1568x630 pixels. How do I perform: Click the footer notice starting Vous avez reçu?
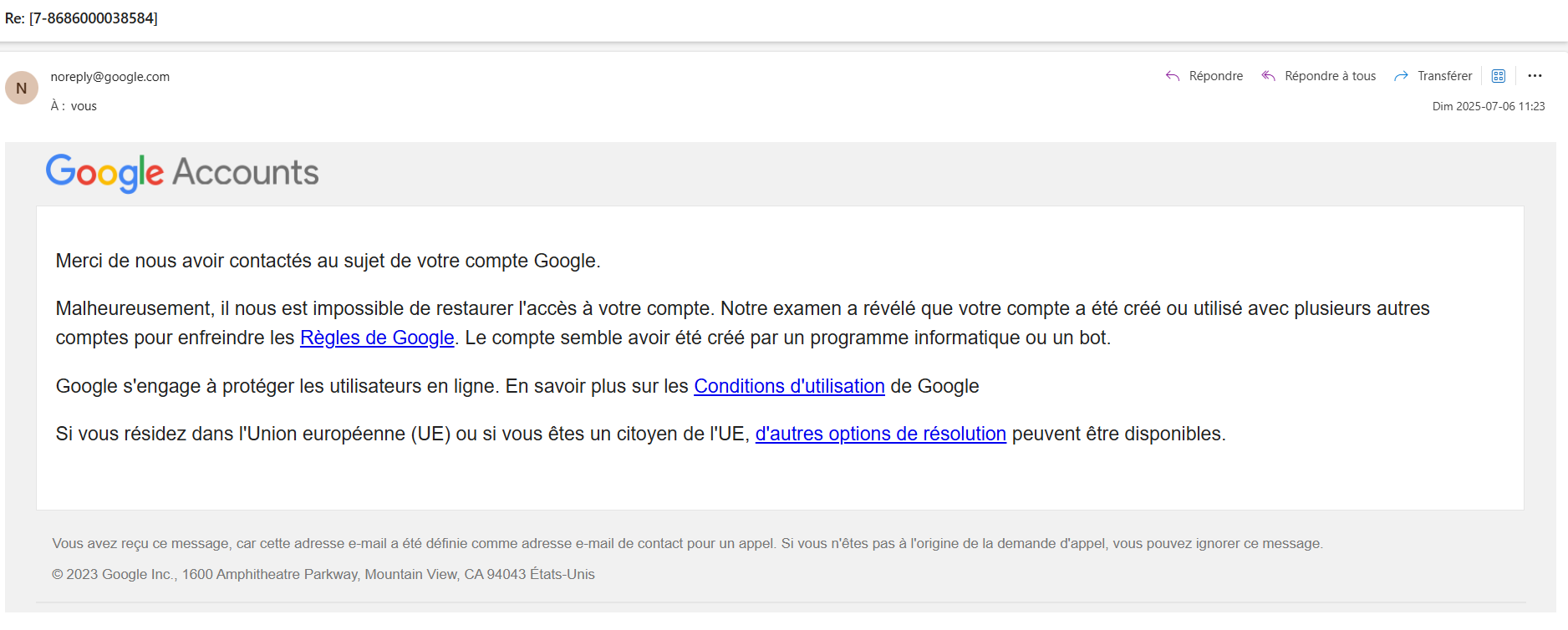pyautogui.click(x=687, y=543)
